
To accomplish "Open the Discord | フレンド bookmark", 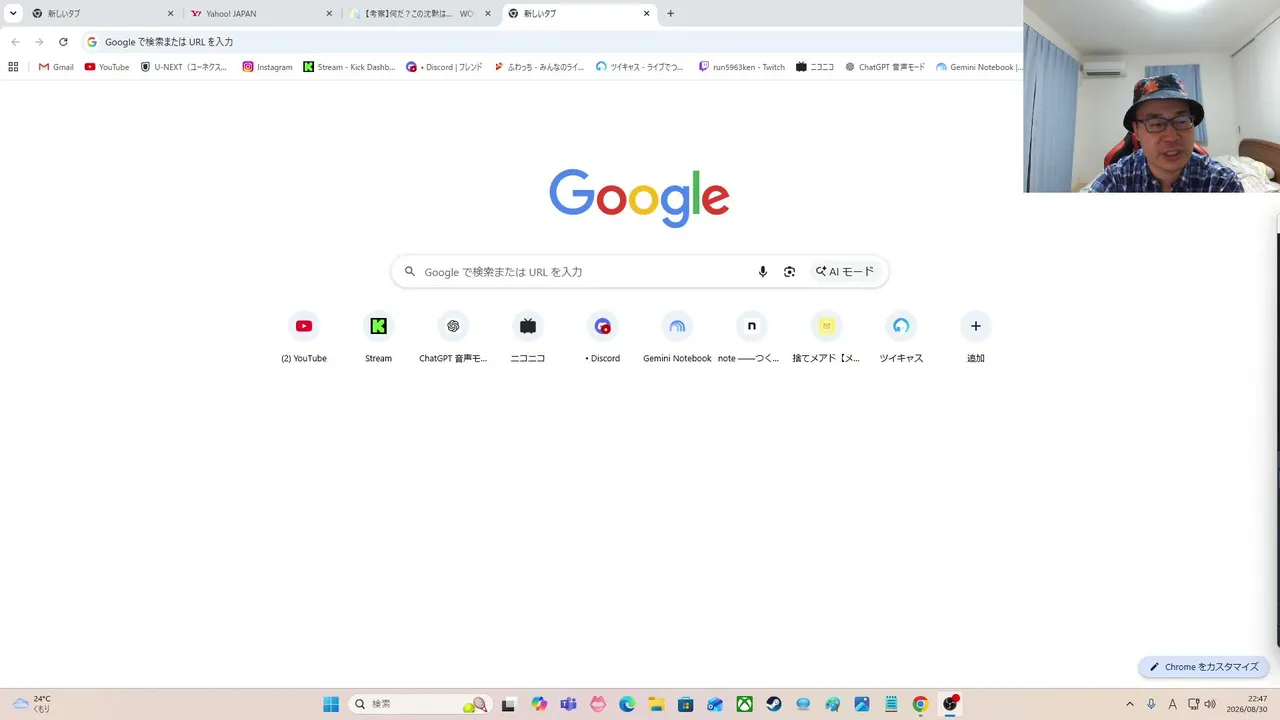I will [444, 67].
